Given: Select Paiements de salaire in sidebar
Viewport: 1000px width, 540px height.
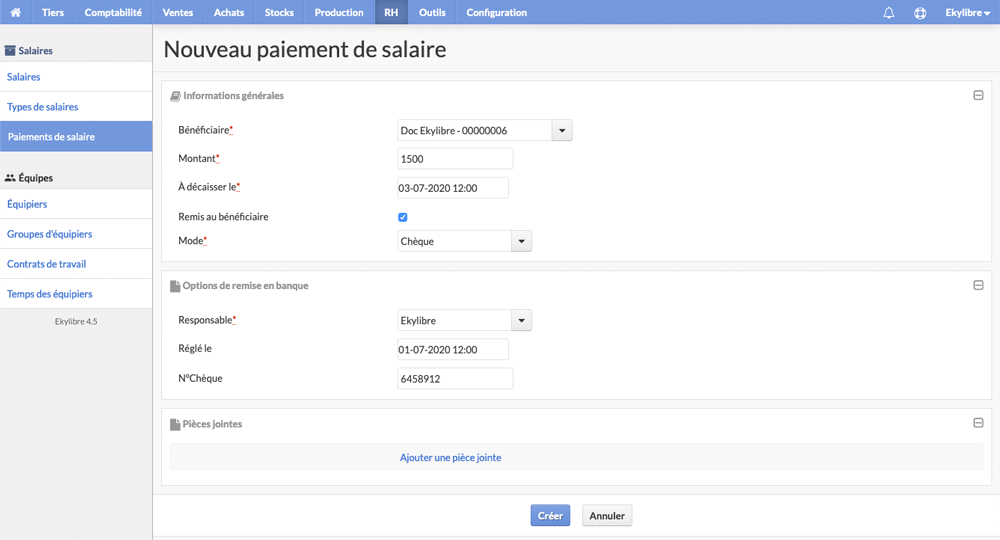Looking at the screenshot, I should coord(76,136).
